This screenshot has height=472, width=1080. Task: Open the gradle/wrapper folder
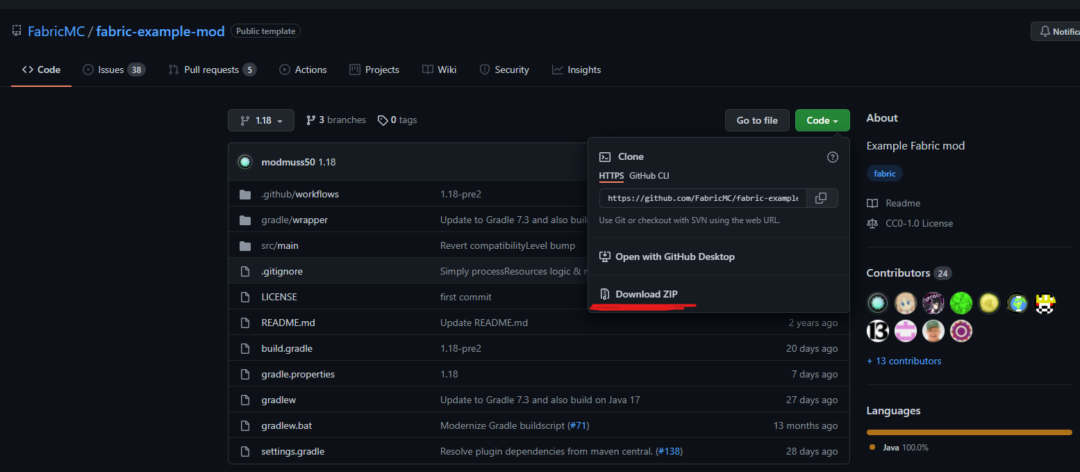294,220
